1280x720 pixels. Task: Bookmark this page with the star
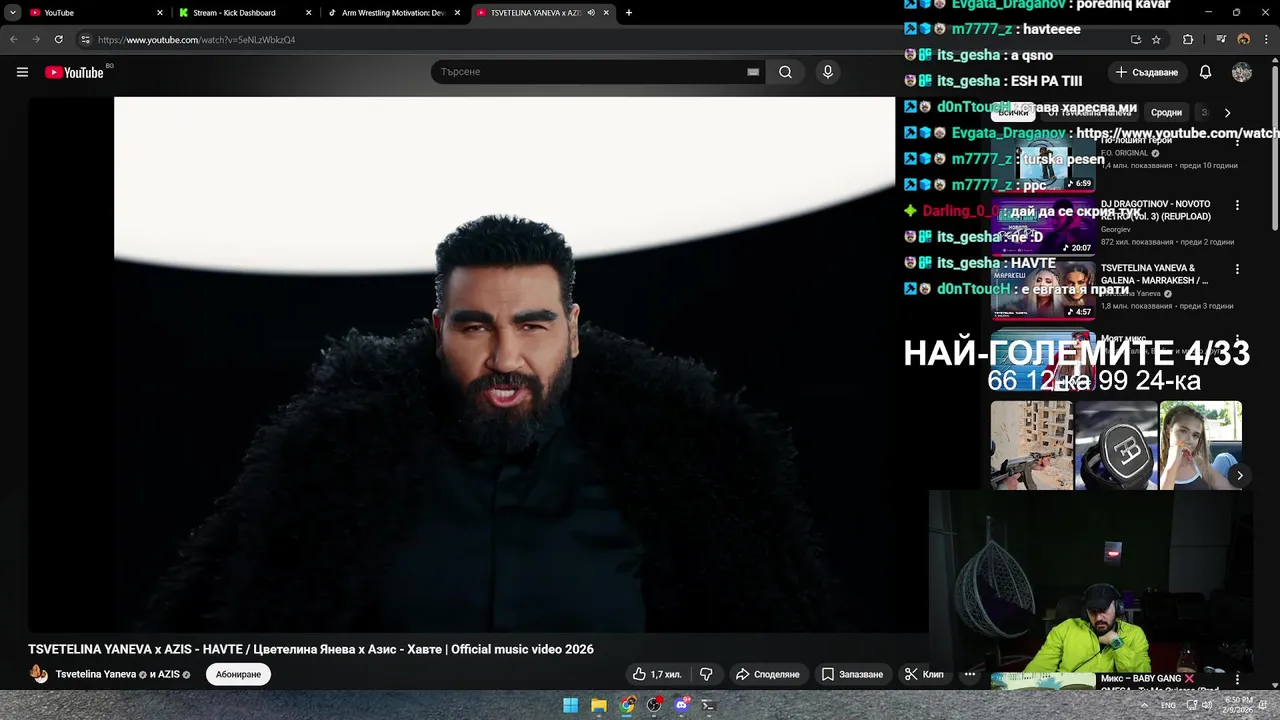(x=1156, y=40)
